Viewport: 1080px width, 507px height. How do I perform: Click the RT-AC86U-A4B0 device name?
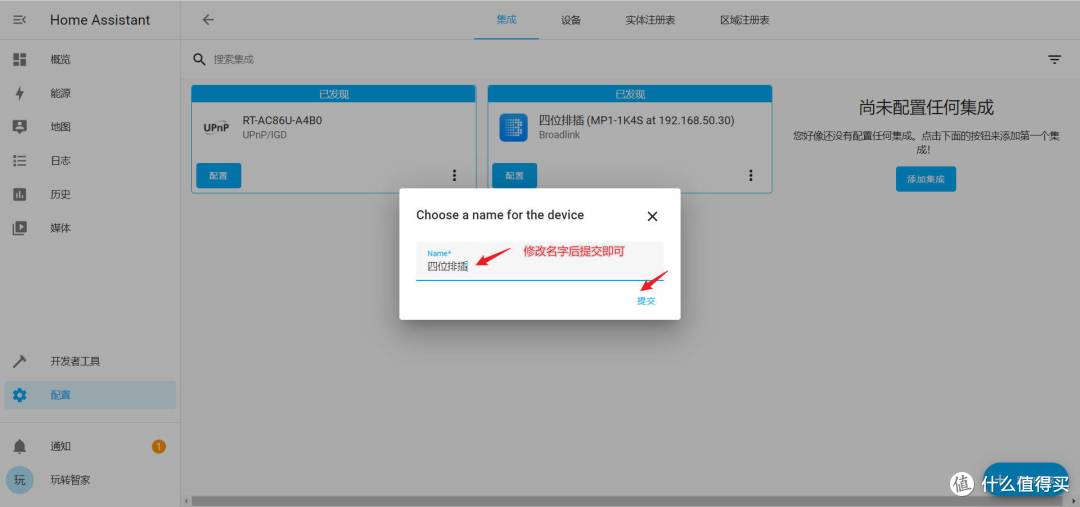click(282, 121)
